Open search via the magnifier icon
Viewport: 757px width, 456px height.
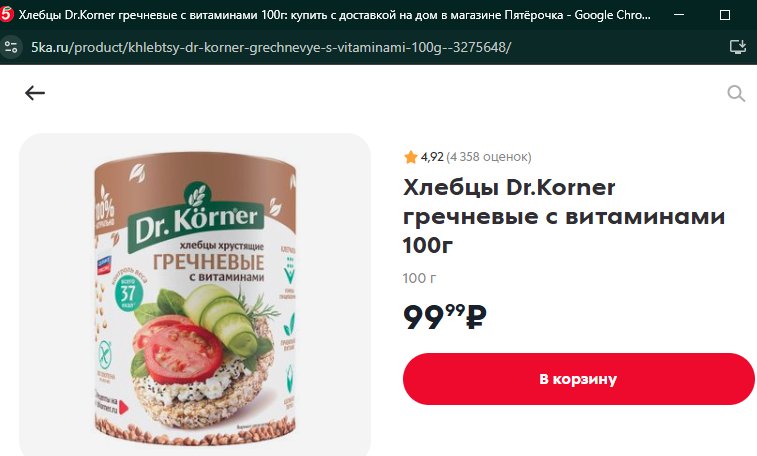736,93
